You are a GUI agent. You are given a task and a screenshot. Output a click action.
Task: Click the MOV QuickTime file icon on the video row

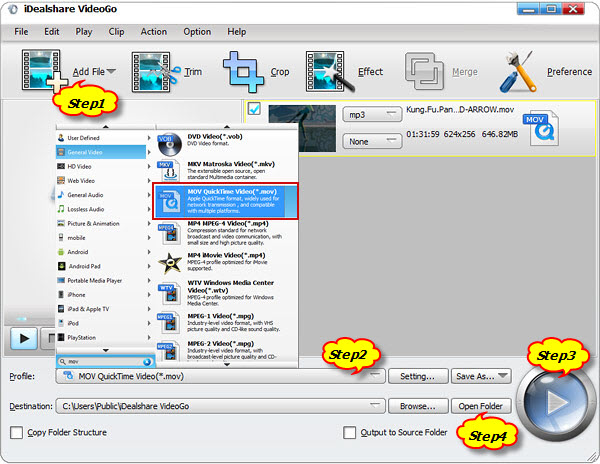coord(541,129)
